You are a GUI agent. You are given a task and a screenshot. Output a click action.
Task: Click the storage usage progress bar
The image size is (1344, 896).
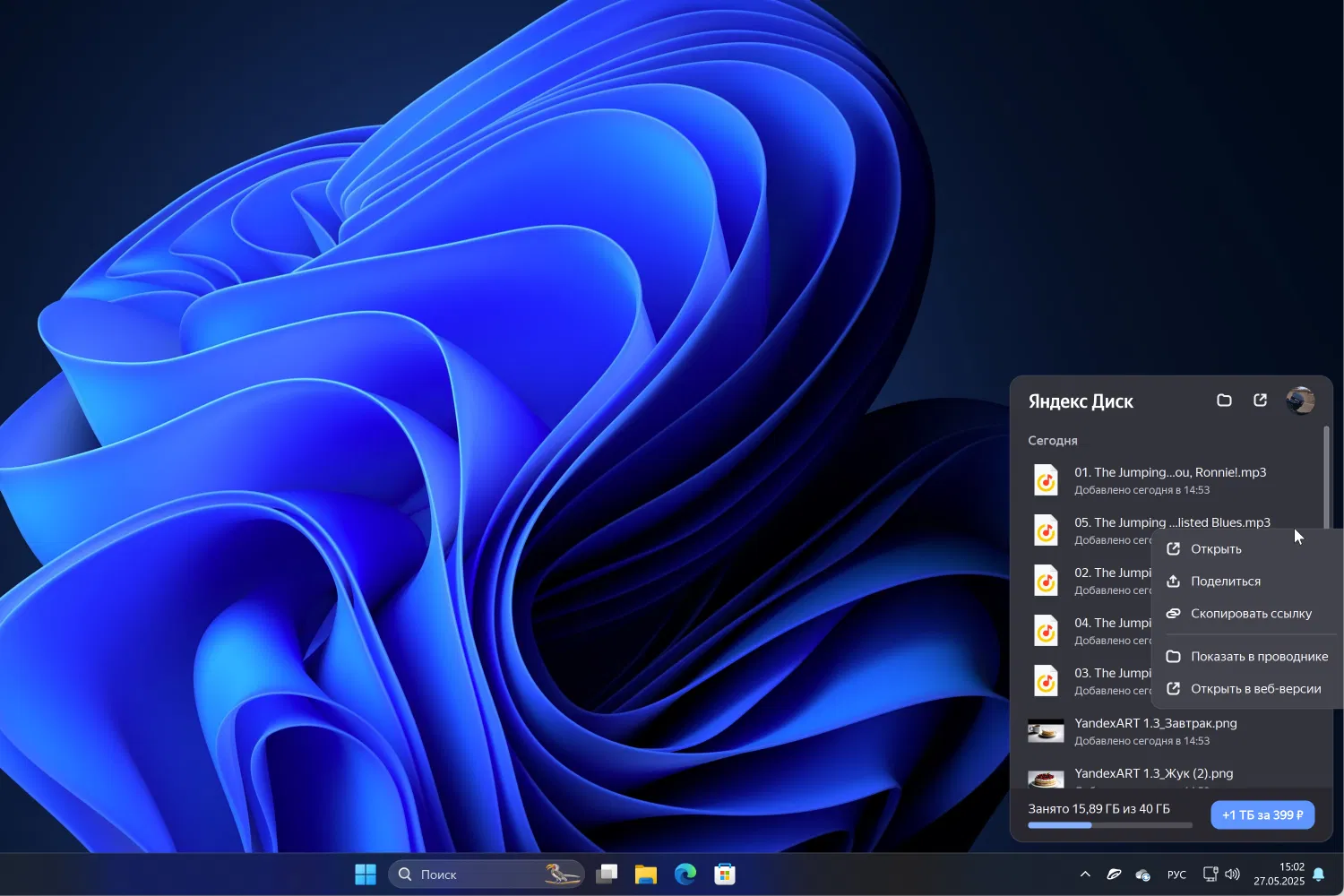pos(1109,825)
